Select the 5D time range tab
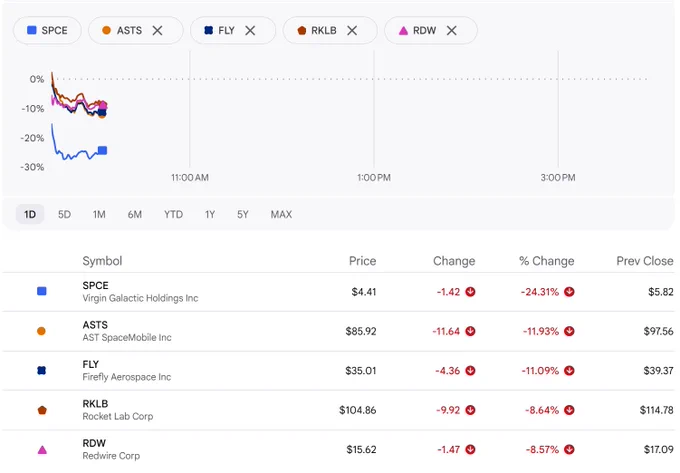This screenshot has height=473, width=680. 64,215
